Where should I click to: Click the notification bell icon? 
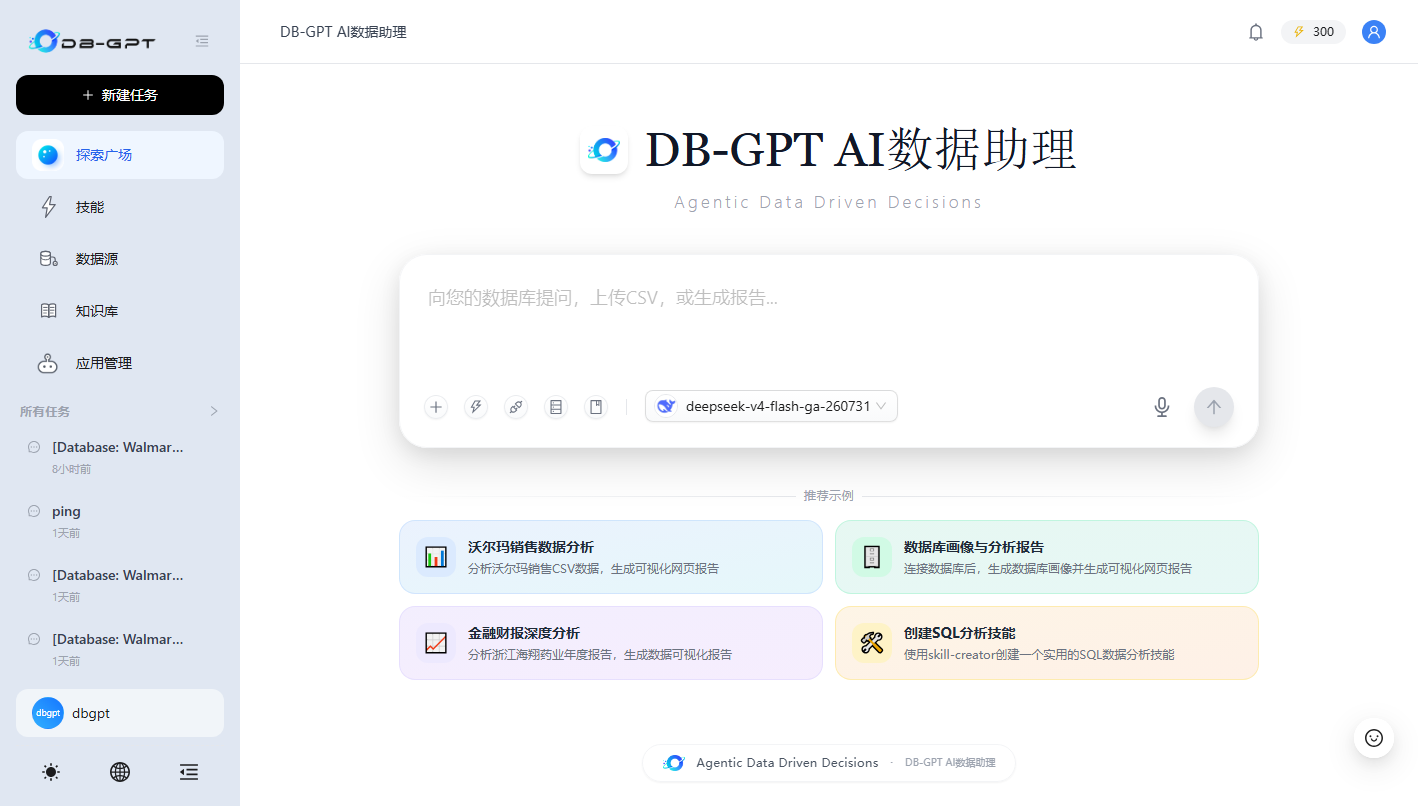[1256, 32]
